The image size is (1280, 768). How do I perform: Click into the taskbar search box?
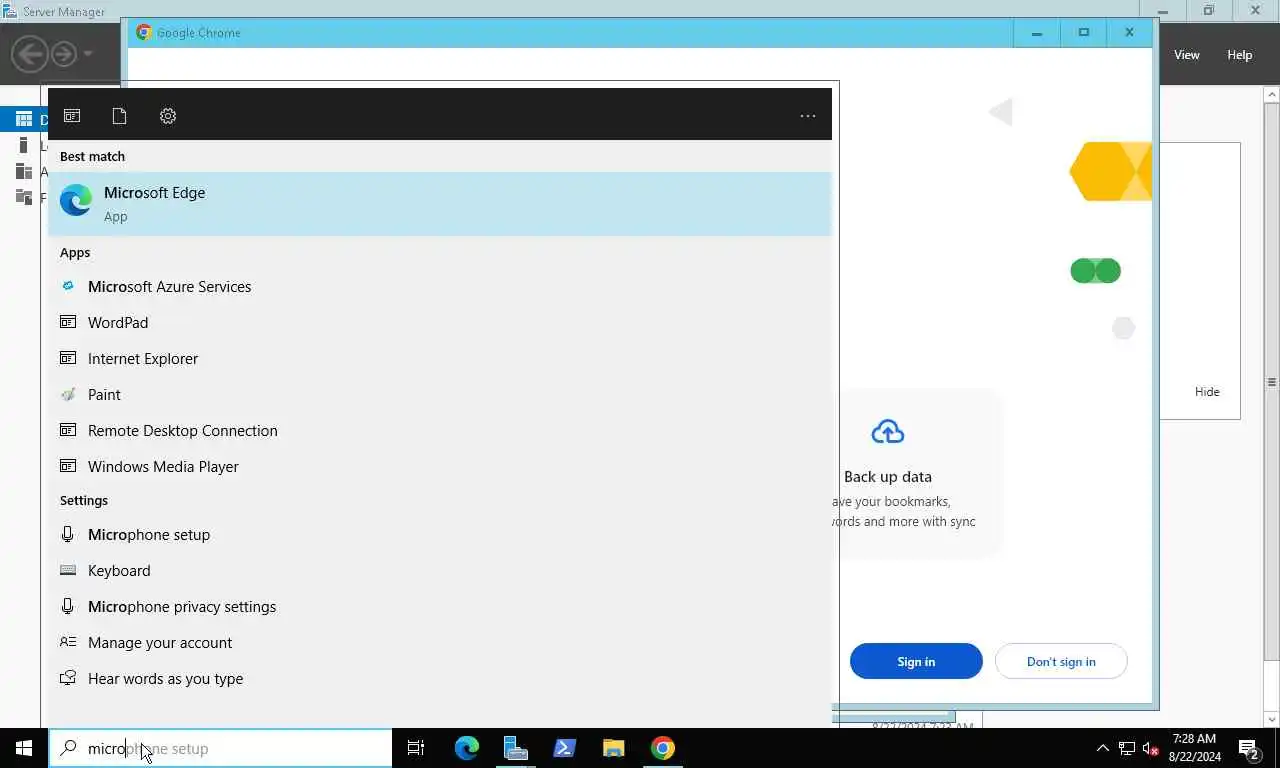click(x=221, y=748)
